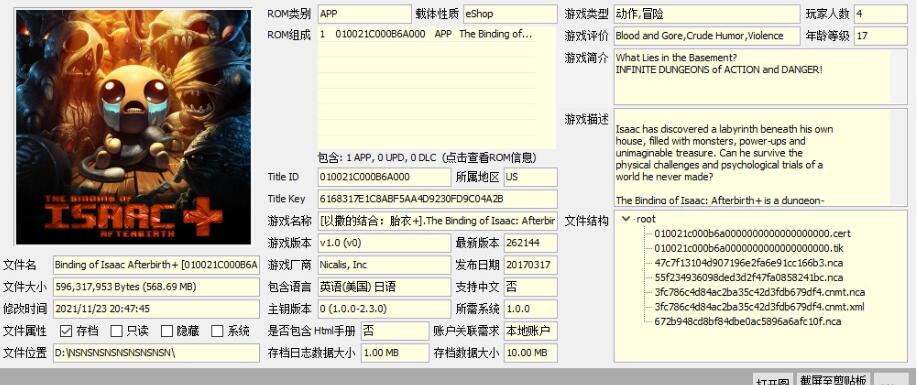The width and height of the screenshot is (917, 385).
Task: Enable the 系统 system attribute checkbox
Action: [217, 331]
